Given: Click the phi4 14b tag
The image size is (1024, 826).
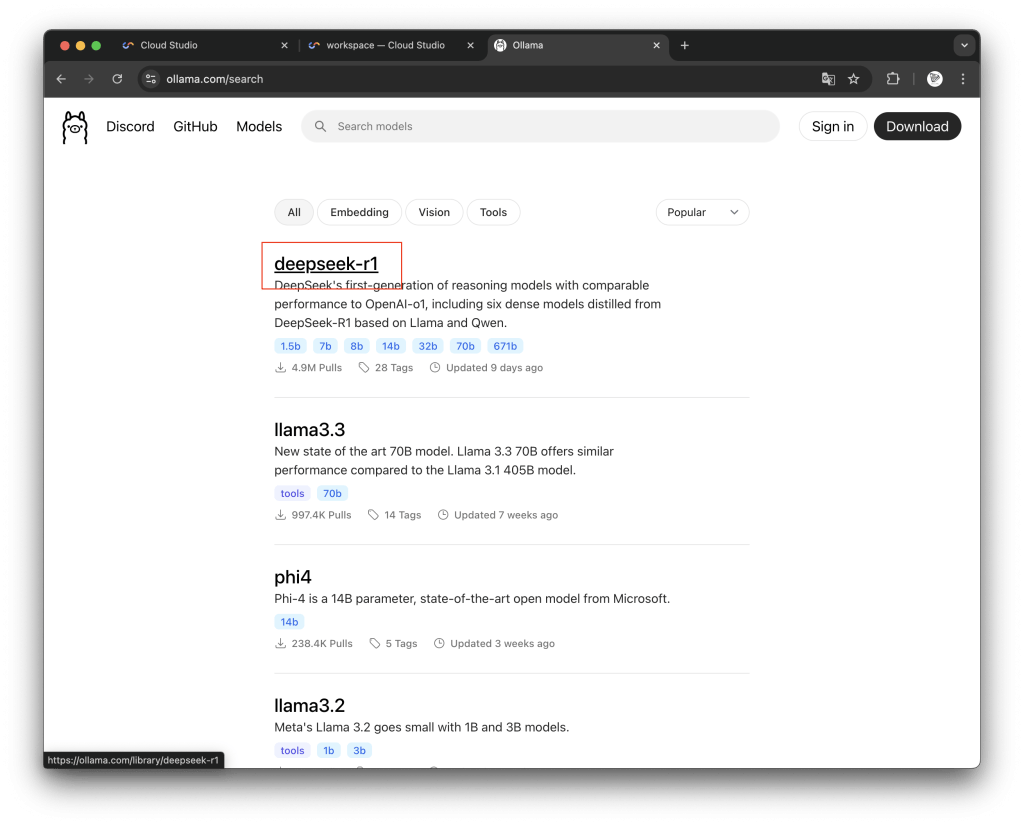Looking at the screenshot, I should tap(289, 622).
